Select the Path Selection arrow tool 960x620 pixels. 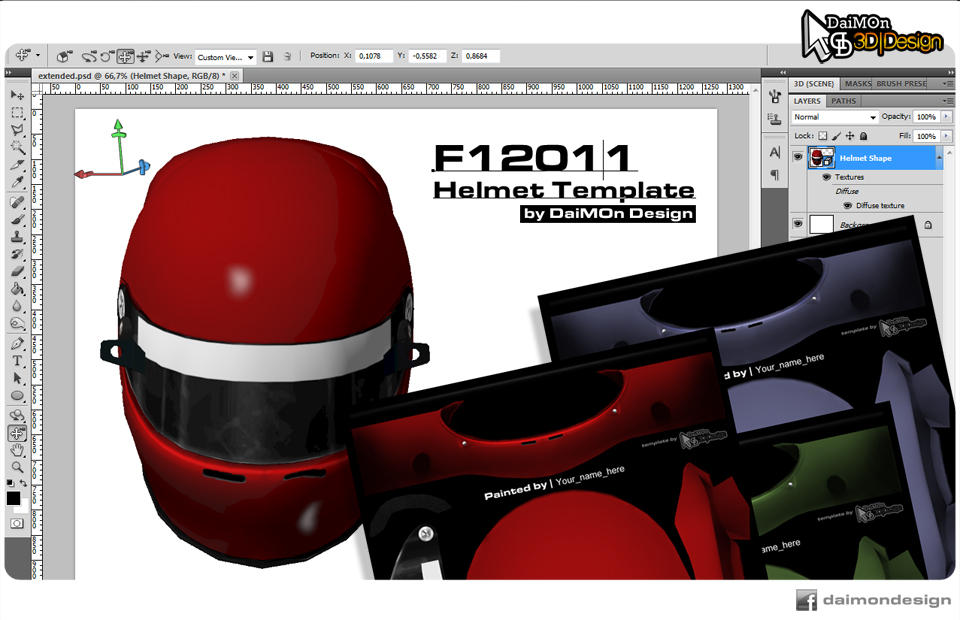[17, 378]
